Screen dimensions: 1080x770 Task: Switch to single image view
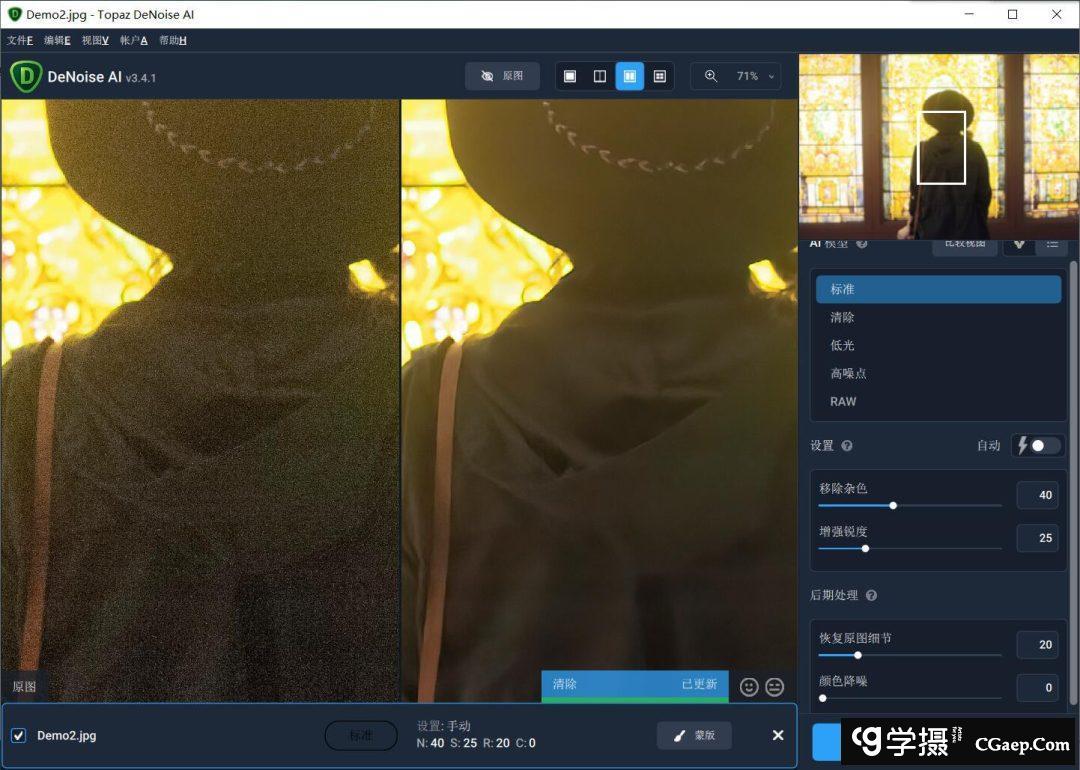click(x=570, y=76)
